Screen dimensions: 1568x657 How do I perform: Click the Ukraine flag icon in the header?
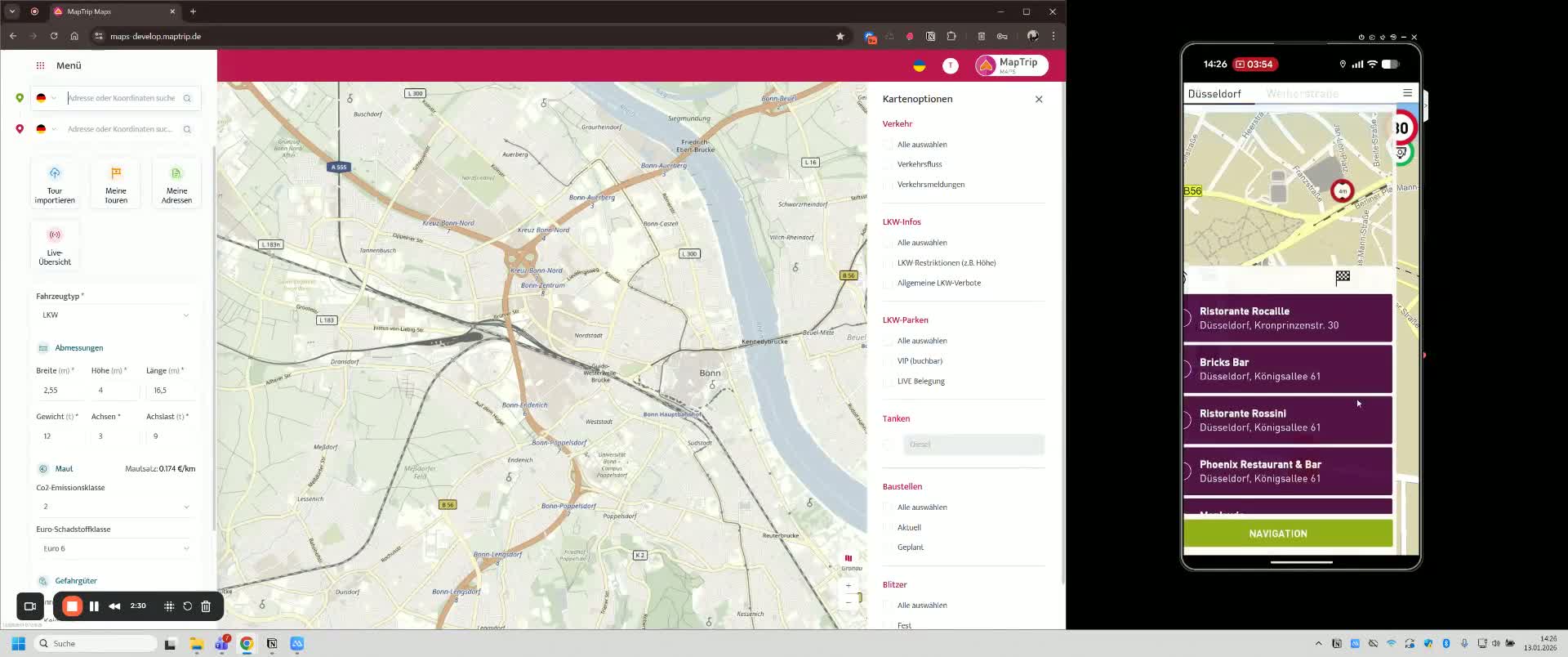tap(920, 65)
